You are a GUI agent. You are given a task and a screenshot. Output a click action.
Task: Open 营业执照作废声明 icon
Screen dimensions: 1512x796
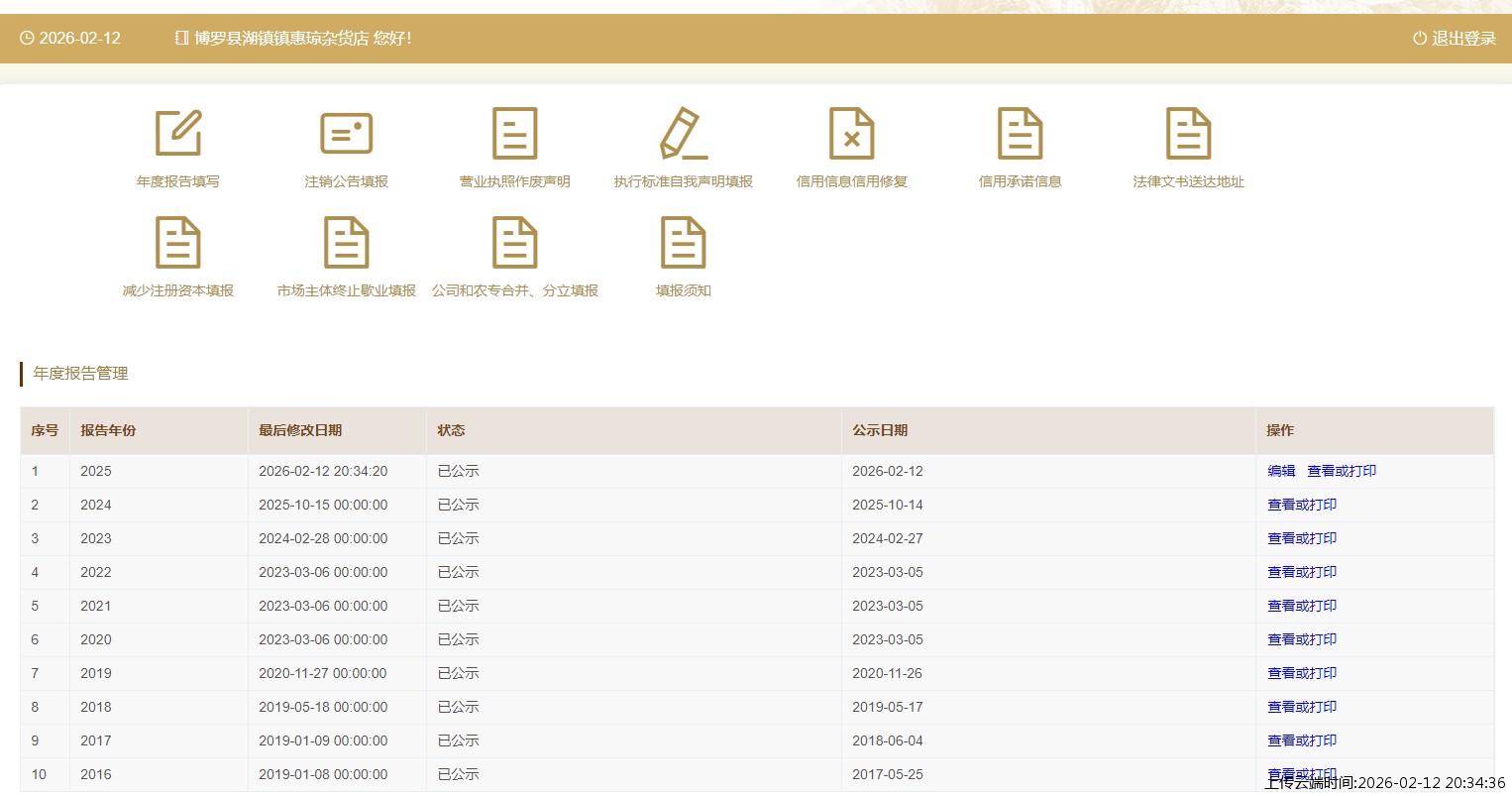click(x=514, y=134)
